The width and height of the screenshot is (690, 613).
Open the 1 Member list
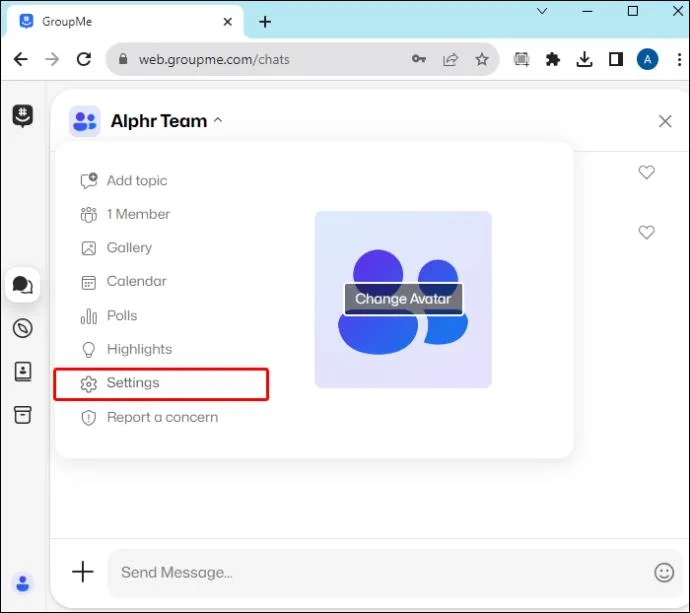click(125, 214)
